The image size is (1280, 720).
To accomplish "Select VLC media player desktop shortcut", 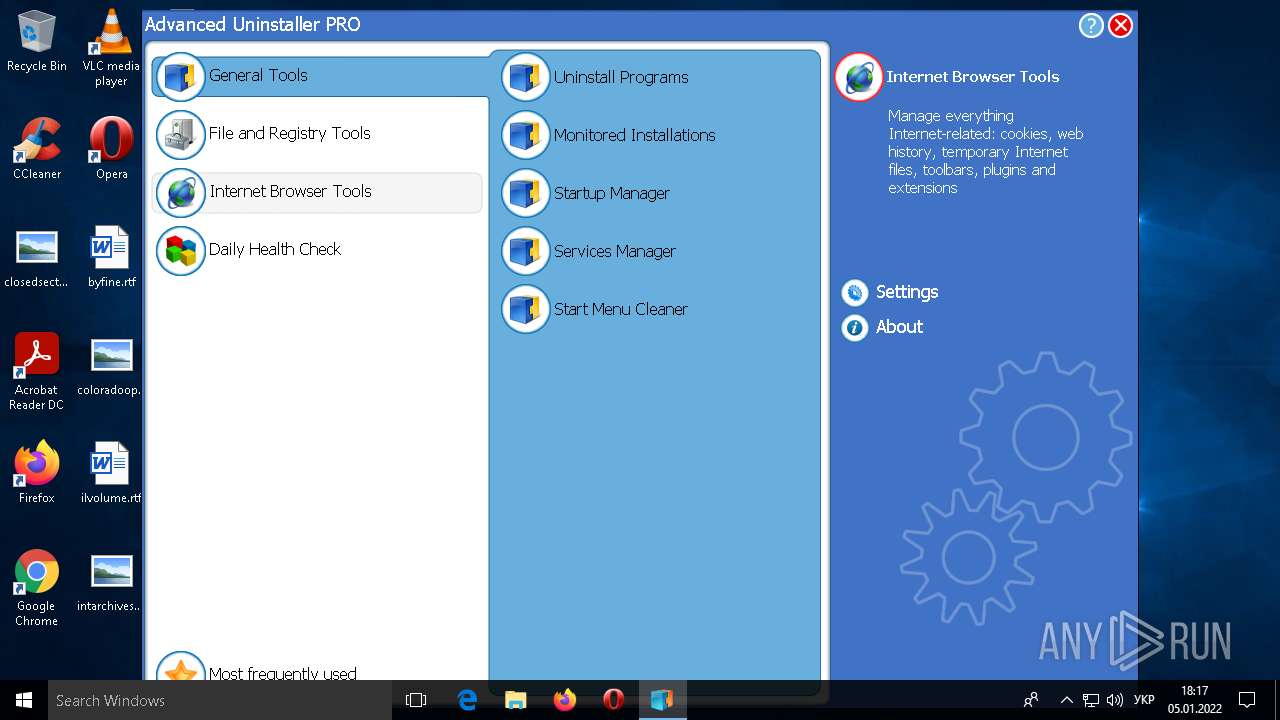I will (x=111, y=48).
